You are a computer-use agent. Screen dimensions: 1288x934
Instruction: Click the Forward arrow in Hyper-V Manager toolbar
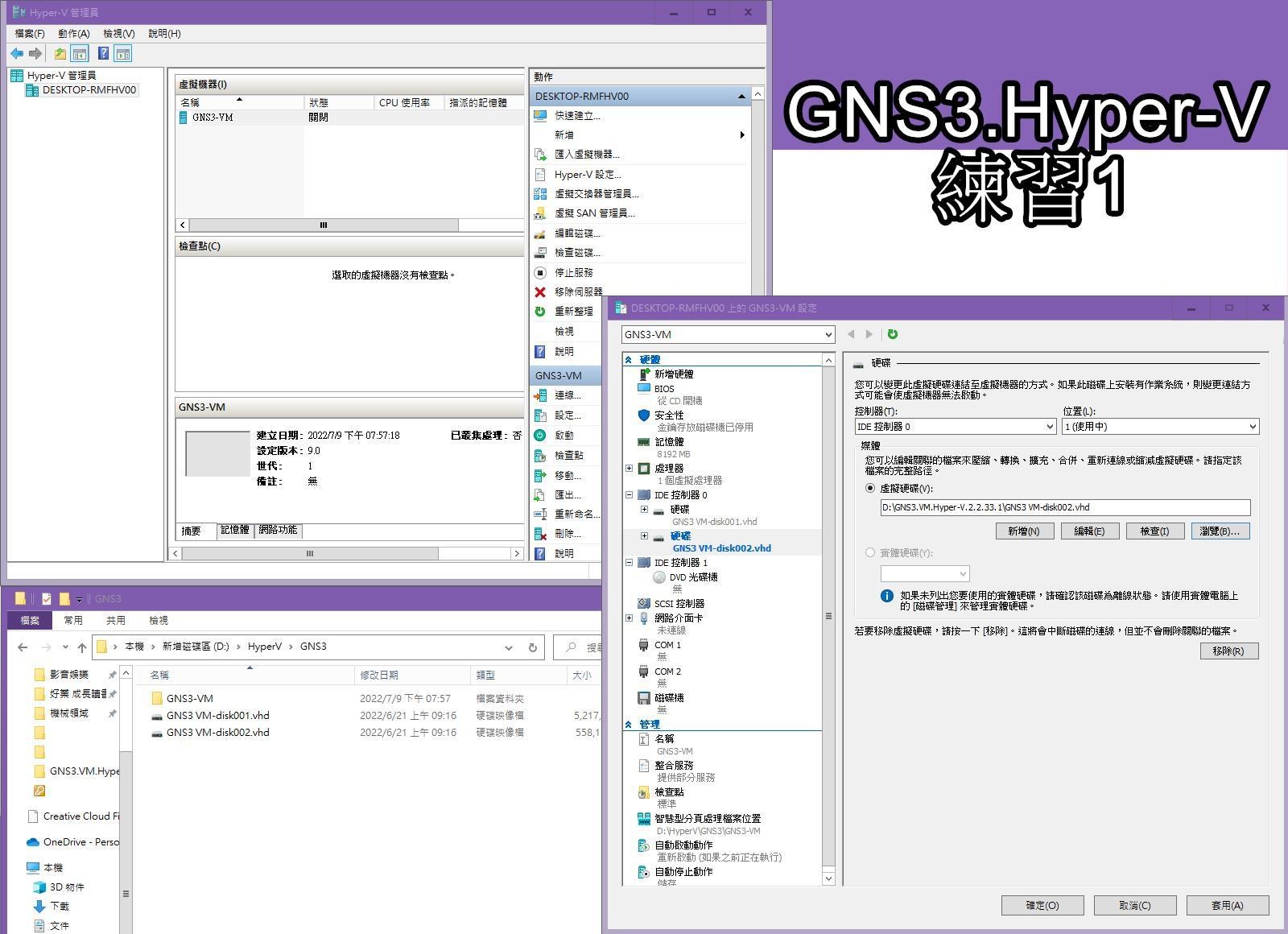pos(35,54)
